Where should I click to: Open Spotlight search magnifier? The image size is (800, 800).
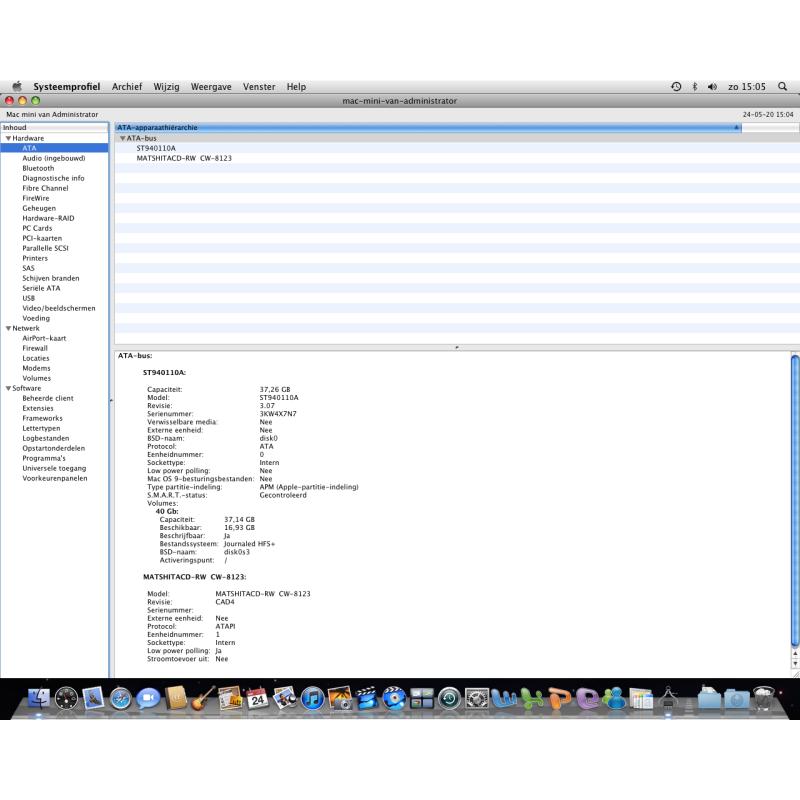click(782, 87)
